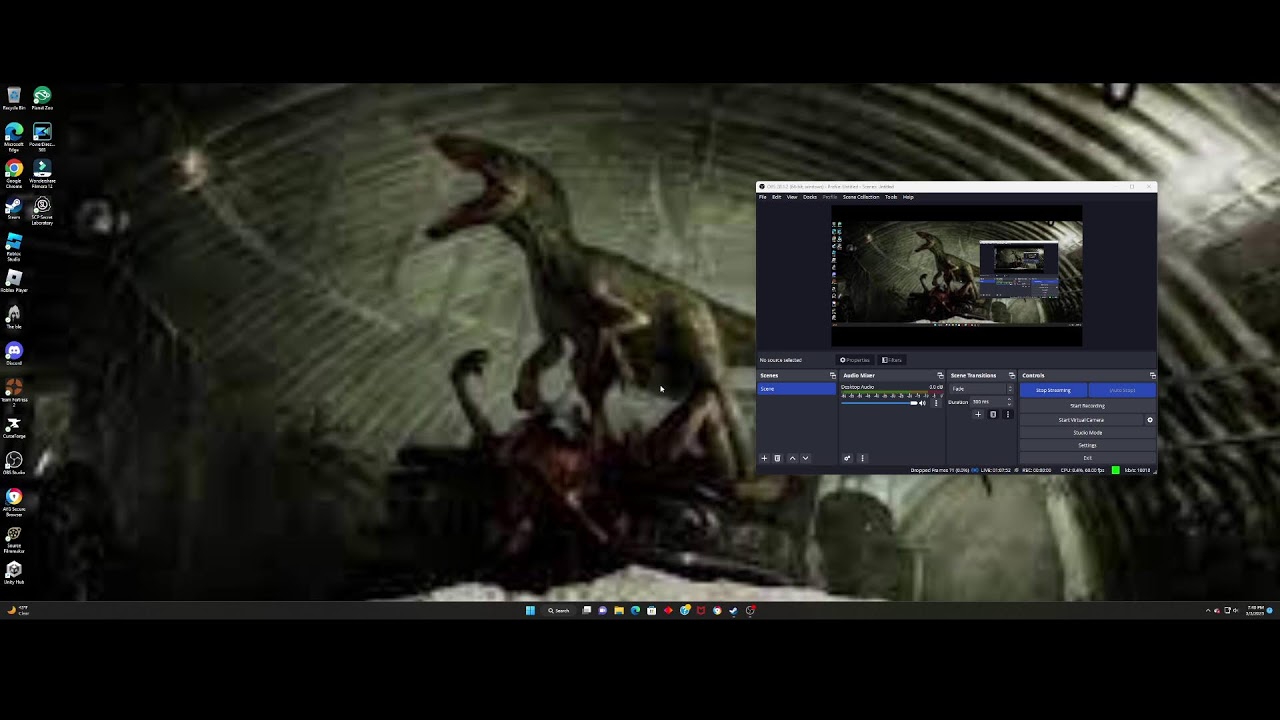Click the Stop Streaming button
Screen dimensions: 1280x720
coord(1053,390)
